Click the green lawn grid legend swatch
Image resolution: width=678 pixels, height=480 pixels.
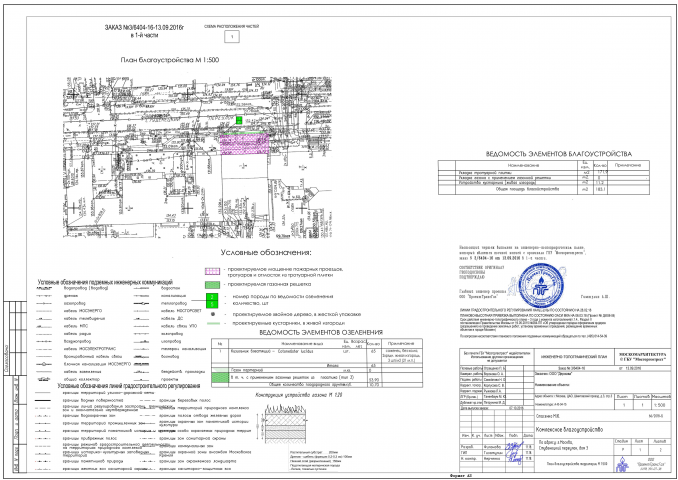click(212, 285)
